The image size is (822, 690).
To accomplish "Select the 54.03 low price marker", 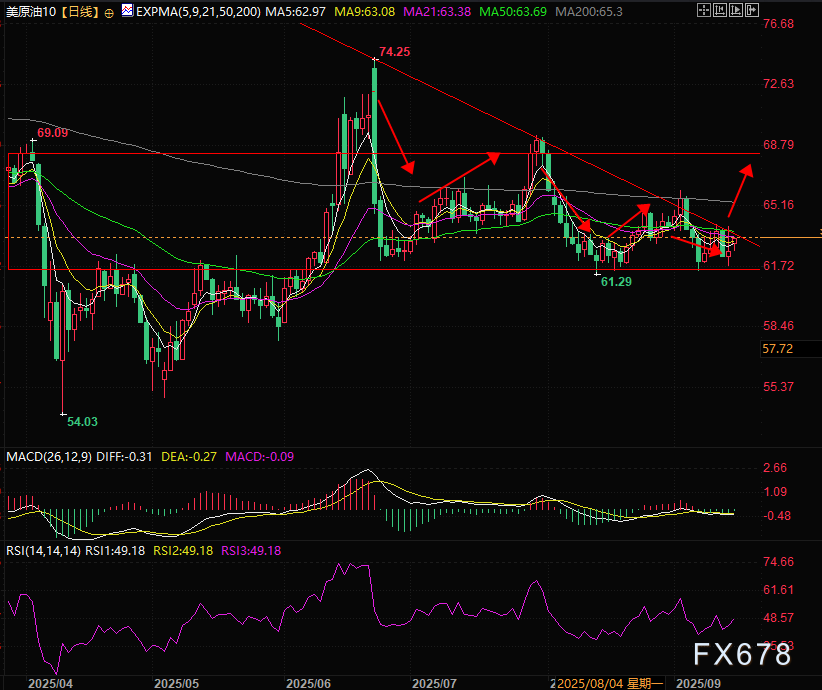I will pos(81,423).
